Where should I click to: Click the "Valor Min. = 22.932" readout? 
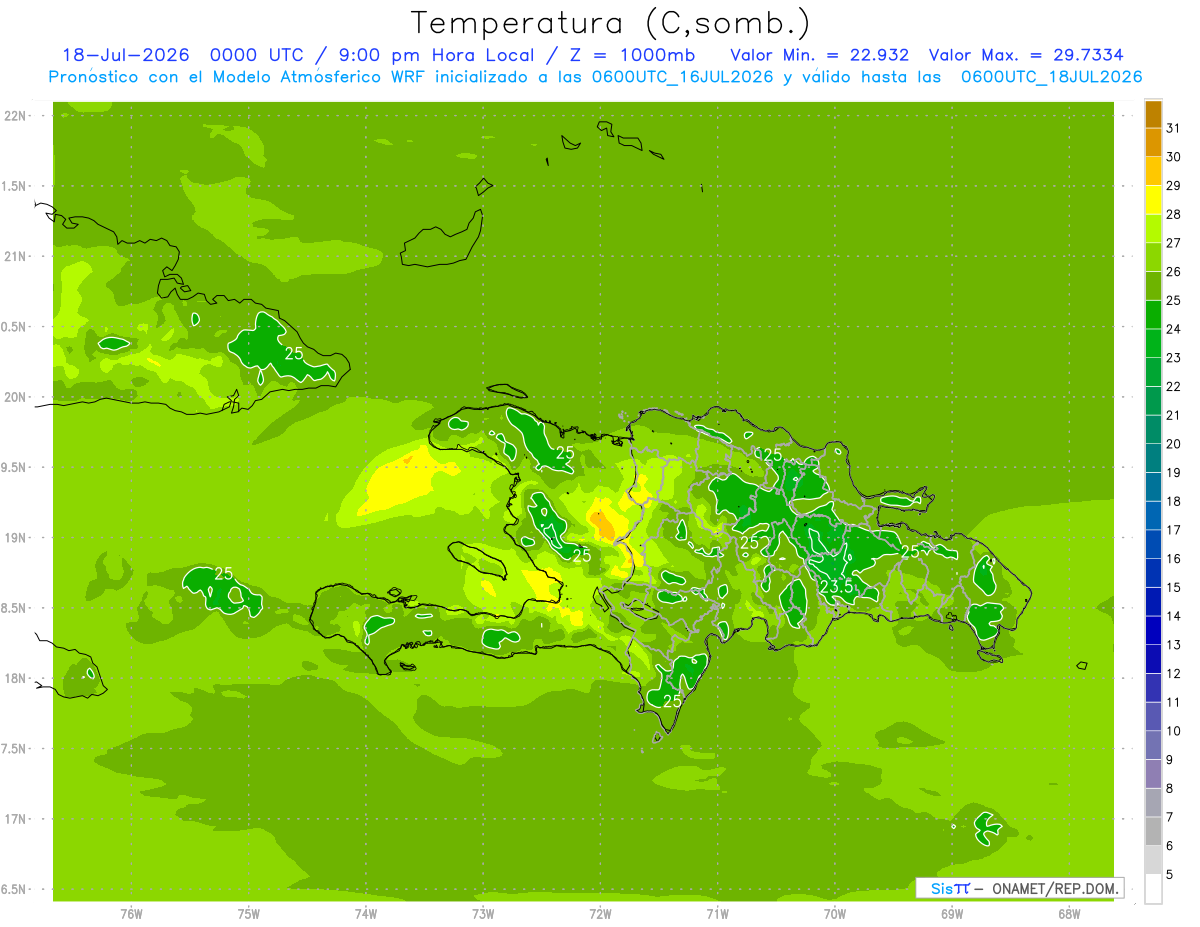[819, 55]
